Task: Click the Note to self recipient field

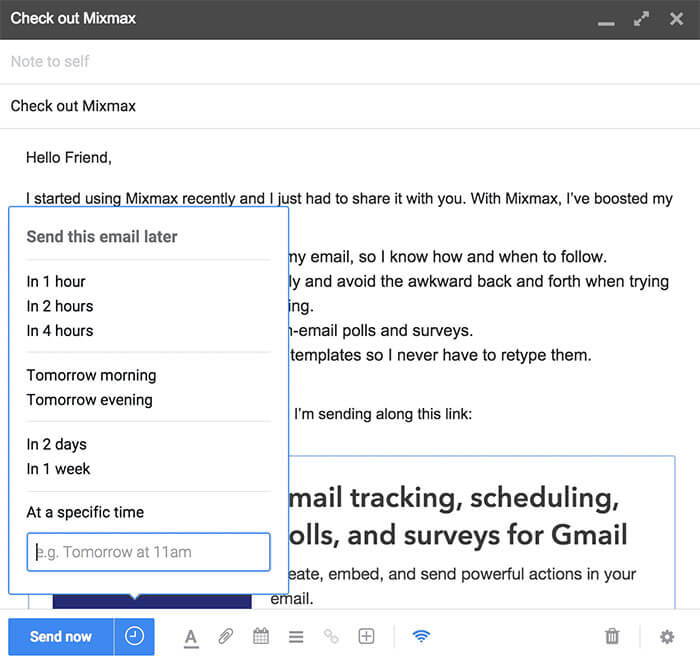Action: click(350, 61)
